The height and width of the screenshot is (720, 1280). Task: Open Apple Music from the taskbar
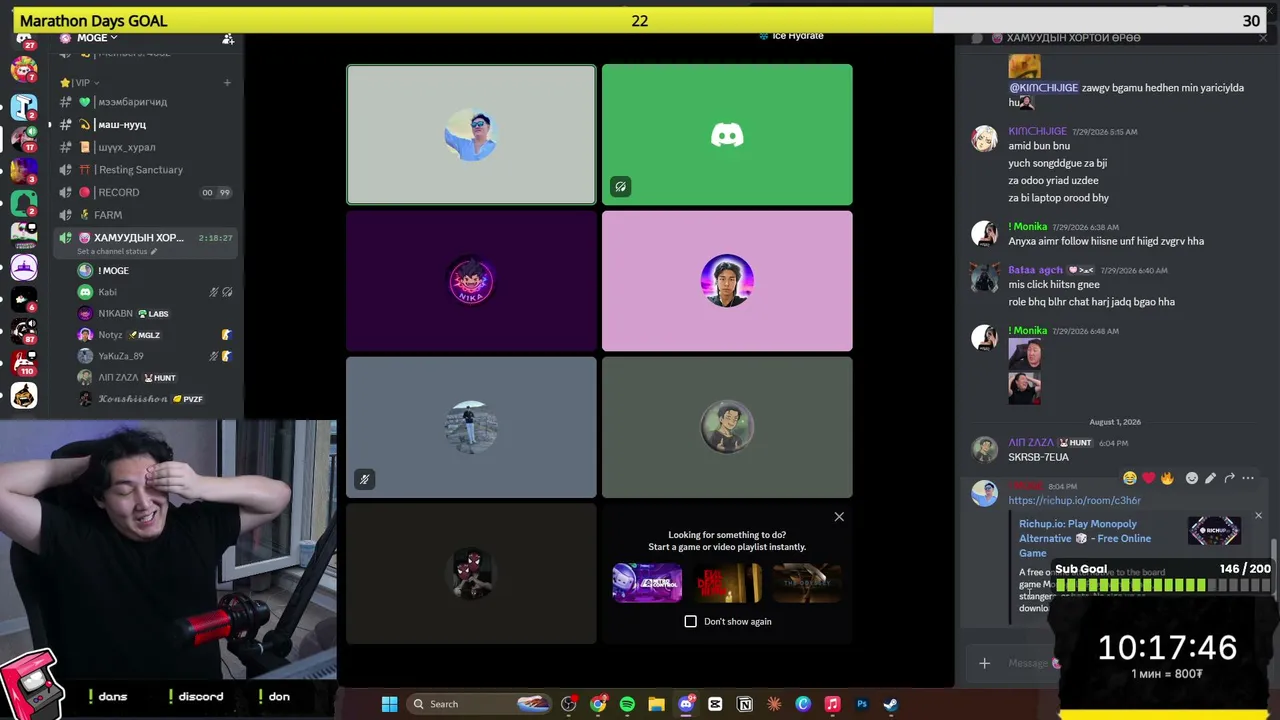[x=832, y=704]
